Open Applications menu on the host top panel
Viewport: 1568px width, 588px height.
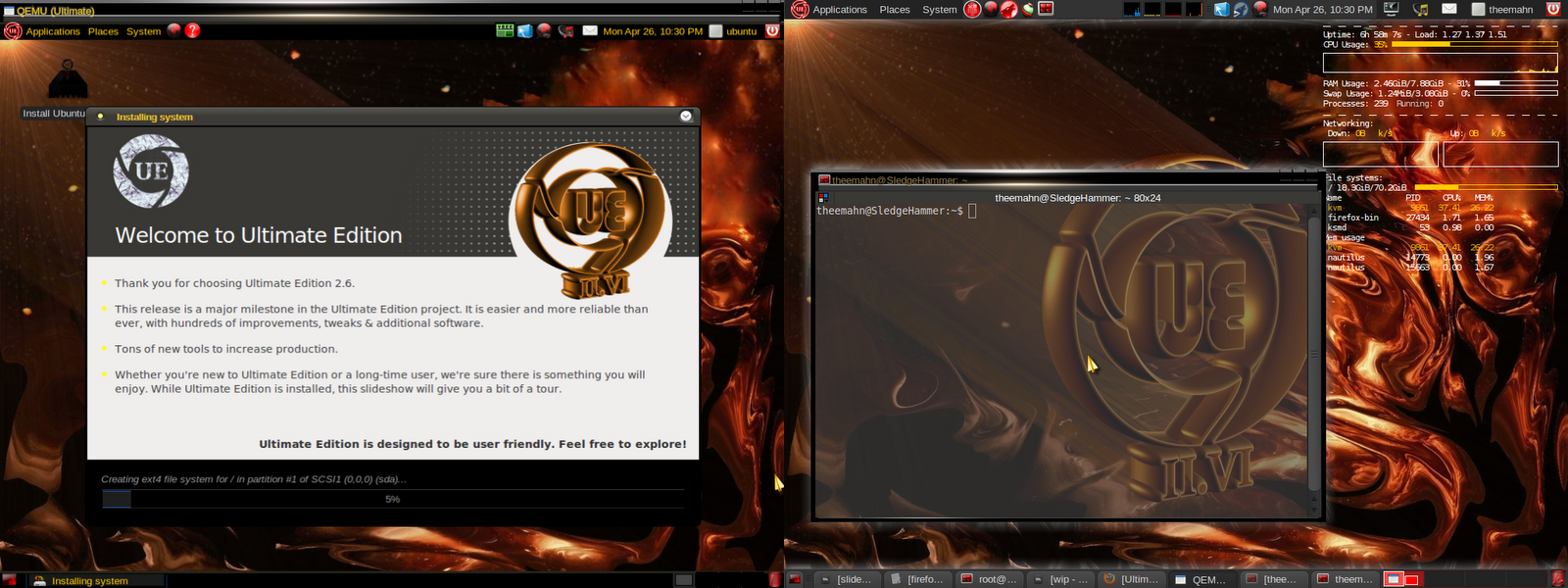[x=840, y=10]
